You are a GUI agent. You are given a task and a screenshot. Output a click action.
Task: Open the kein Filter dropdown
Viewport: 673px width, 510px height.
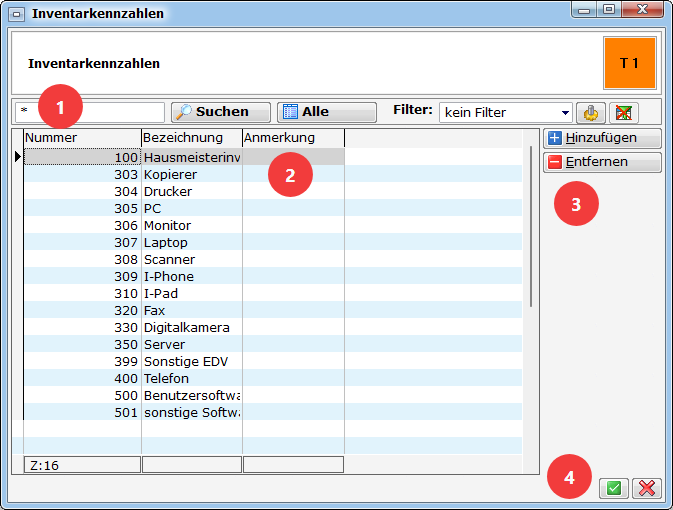pos(506,112)
